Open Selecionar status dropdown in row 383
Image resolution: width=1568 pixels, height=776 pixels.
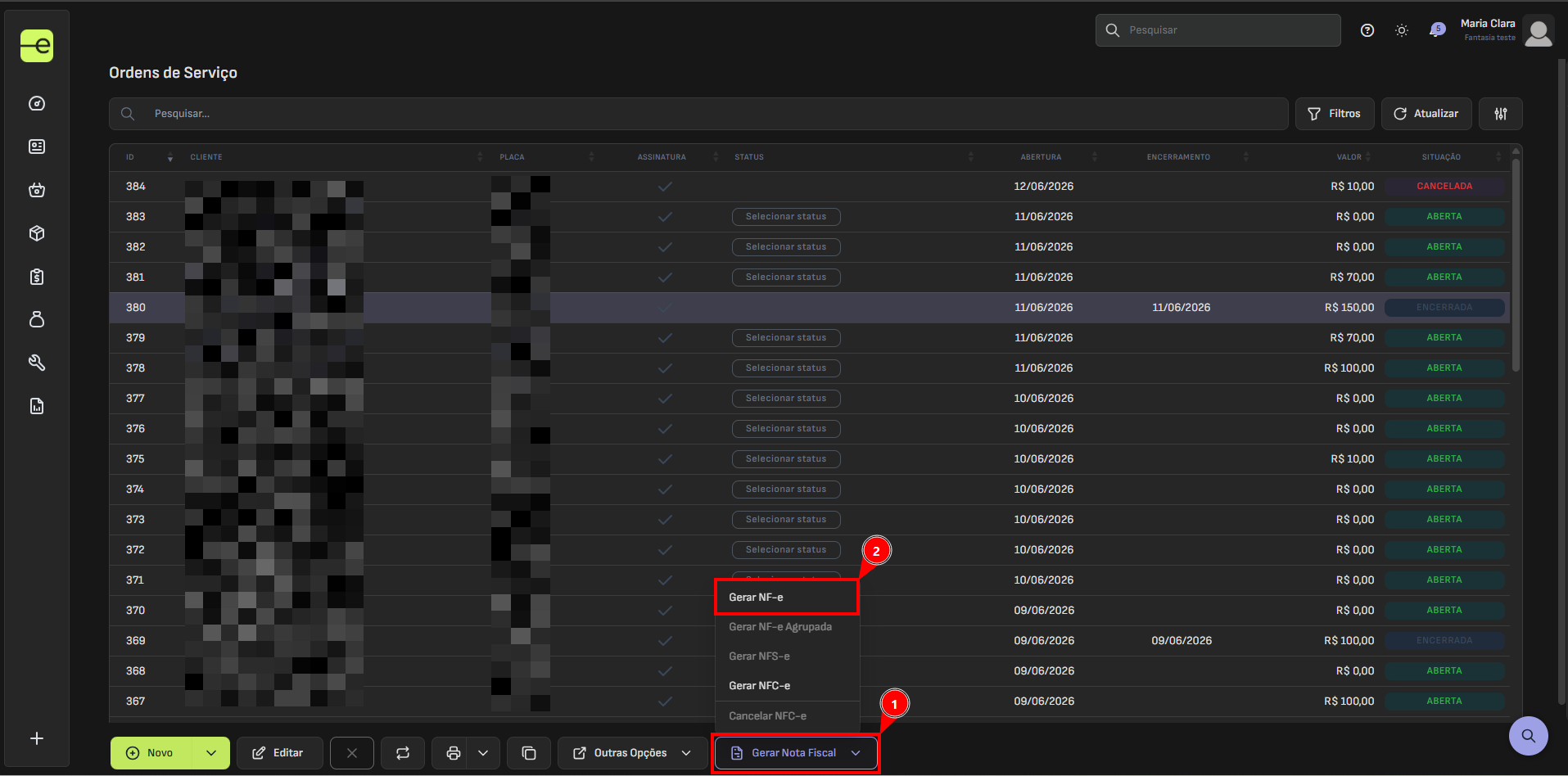click(786, 217)
